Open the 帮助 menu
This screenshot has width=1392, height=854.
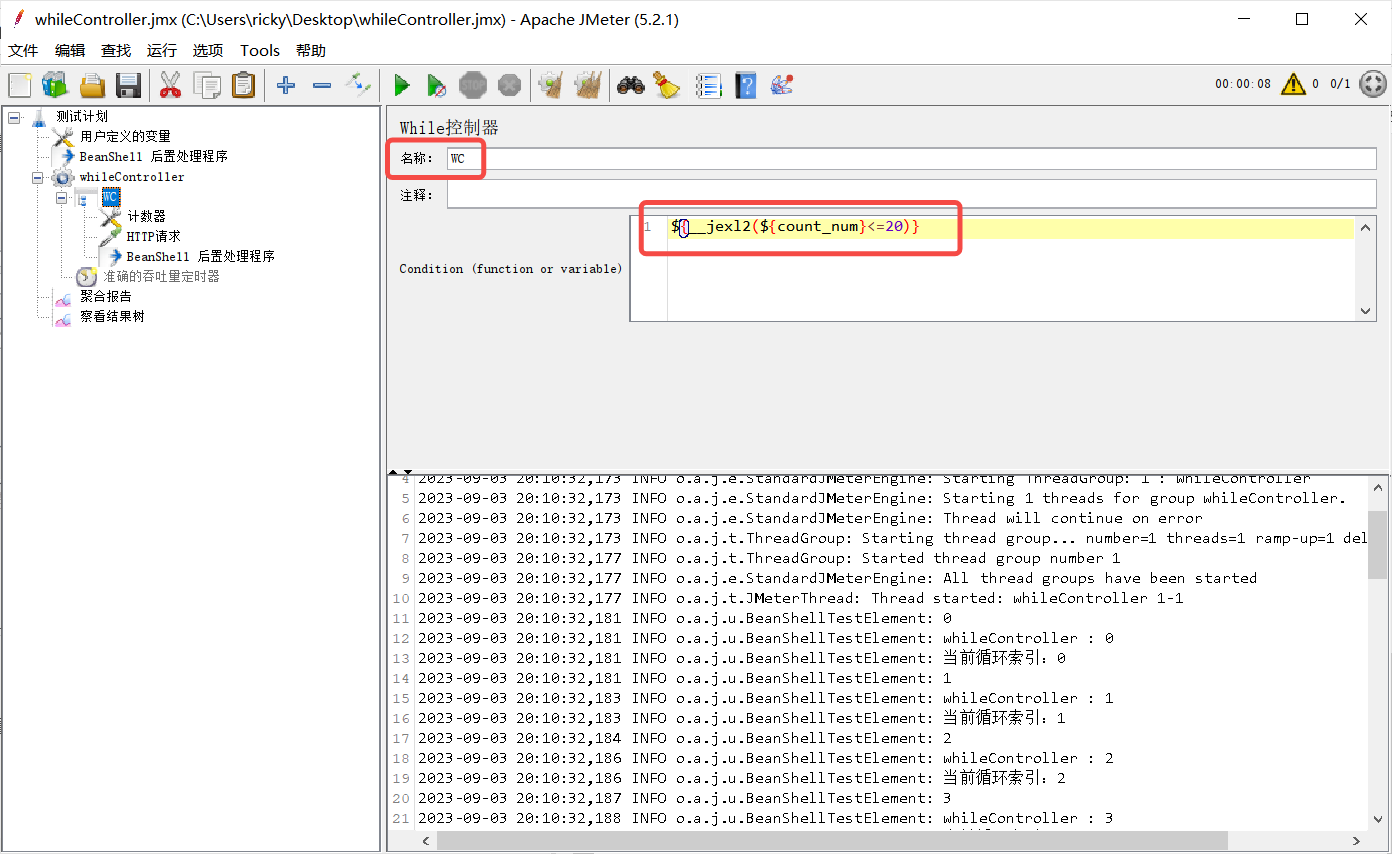[311, 50]
